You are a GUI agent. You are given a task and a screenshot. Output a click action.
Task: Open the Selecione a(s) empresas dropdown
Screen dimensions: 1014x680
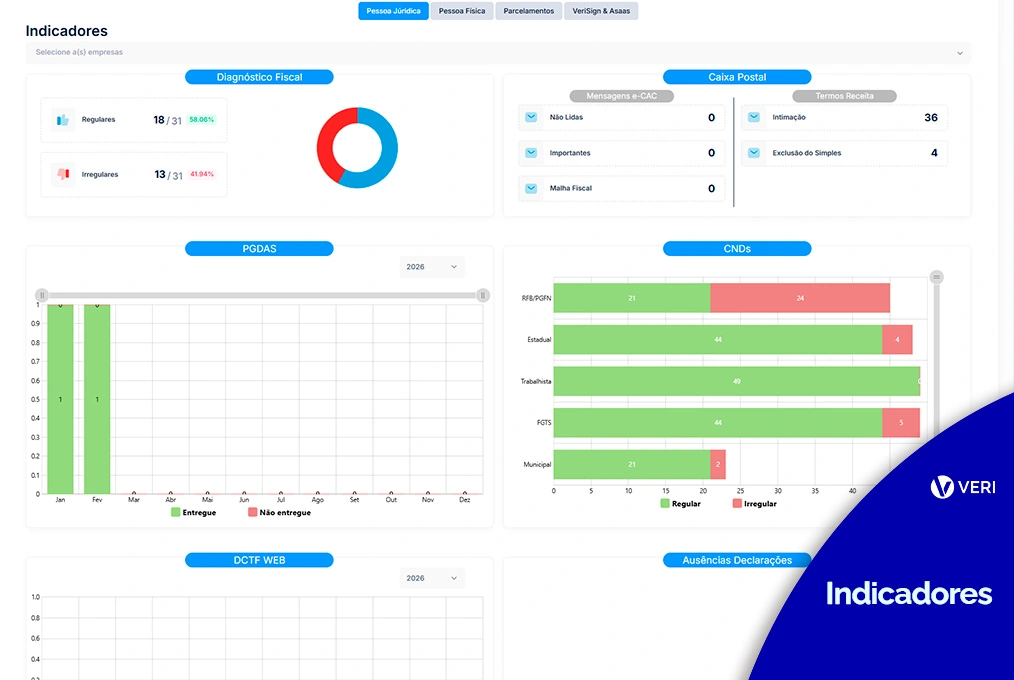pos(497,52)
